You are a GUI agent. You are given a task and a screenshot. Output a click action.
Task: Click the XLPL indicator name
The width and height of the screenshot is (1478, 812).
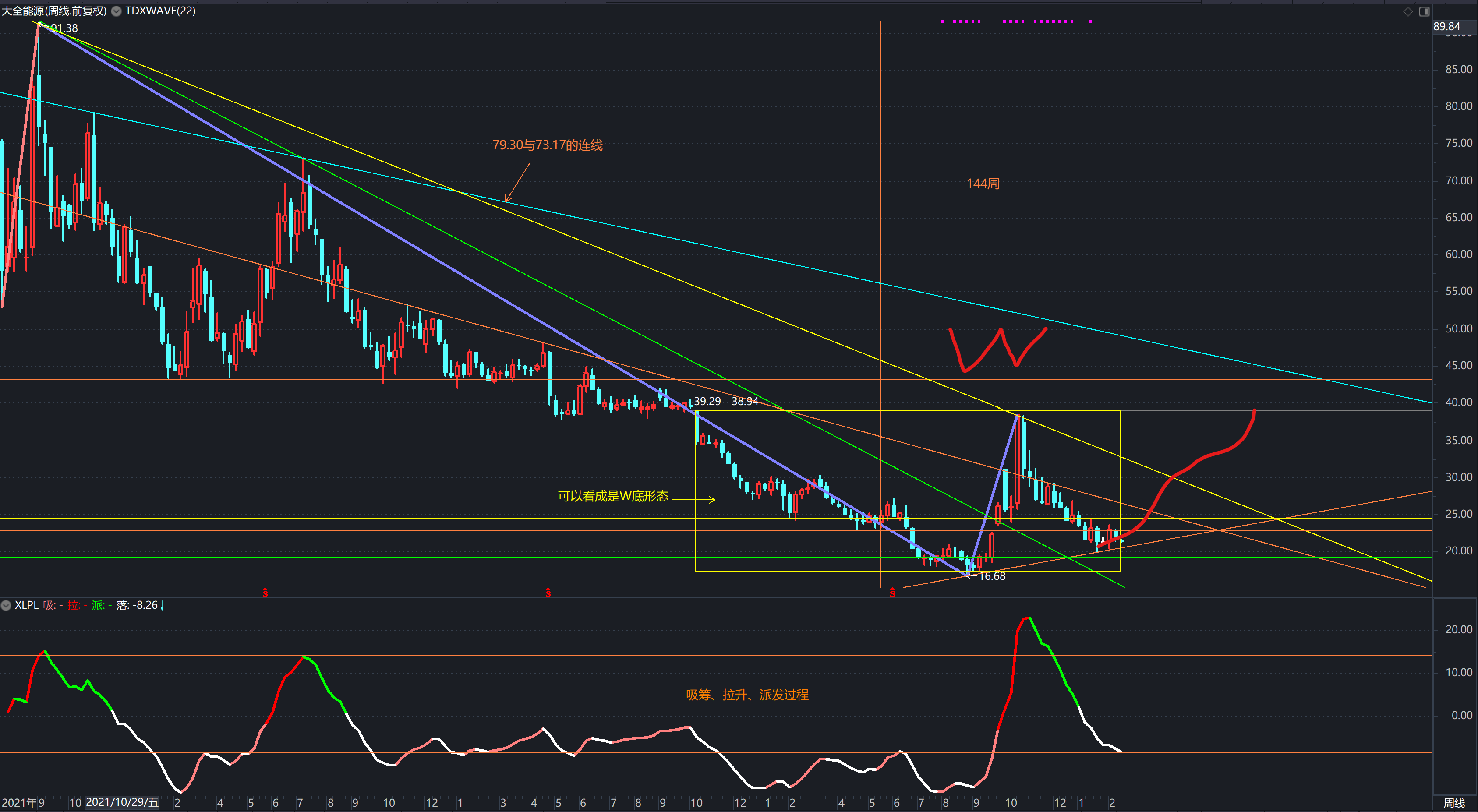(x=26, y=605)
